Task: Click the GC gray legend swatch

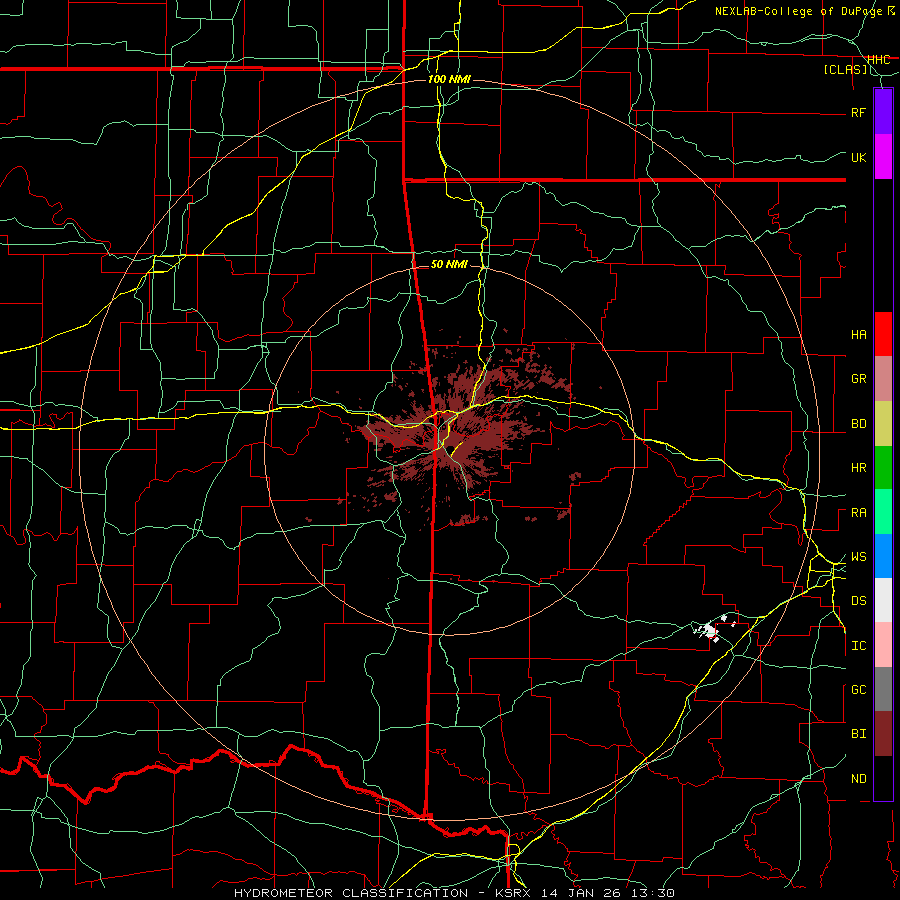Action: [883, 689]
